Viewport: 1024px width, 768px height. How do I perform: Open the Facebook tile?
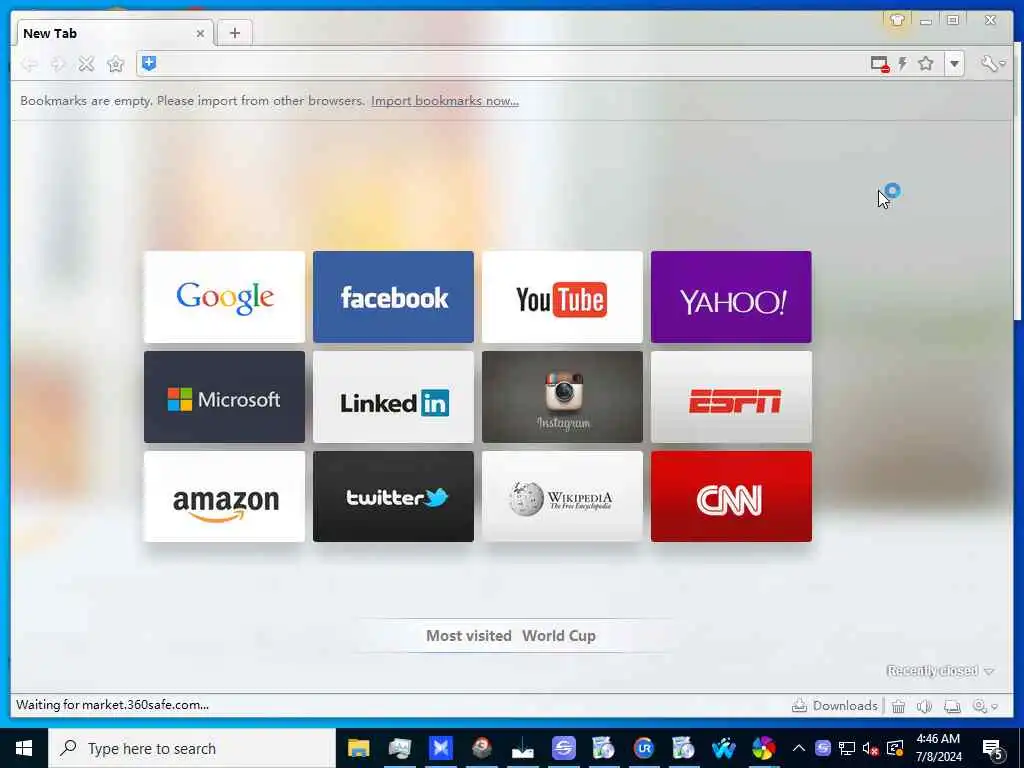[393, 297]
